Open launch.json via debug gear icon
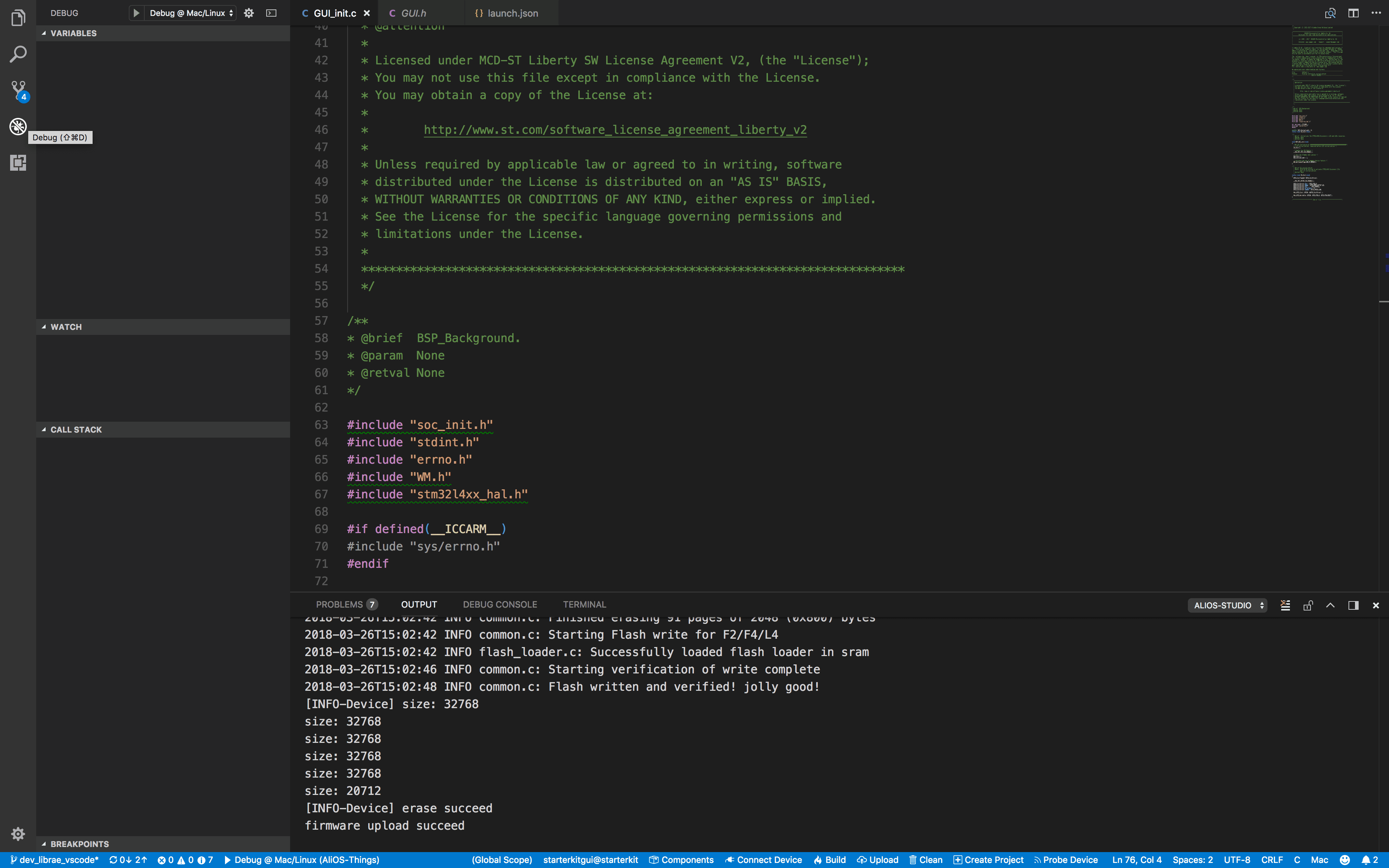Viewport: 1389px width, 868px height. point(249,13)
